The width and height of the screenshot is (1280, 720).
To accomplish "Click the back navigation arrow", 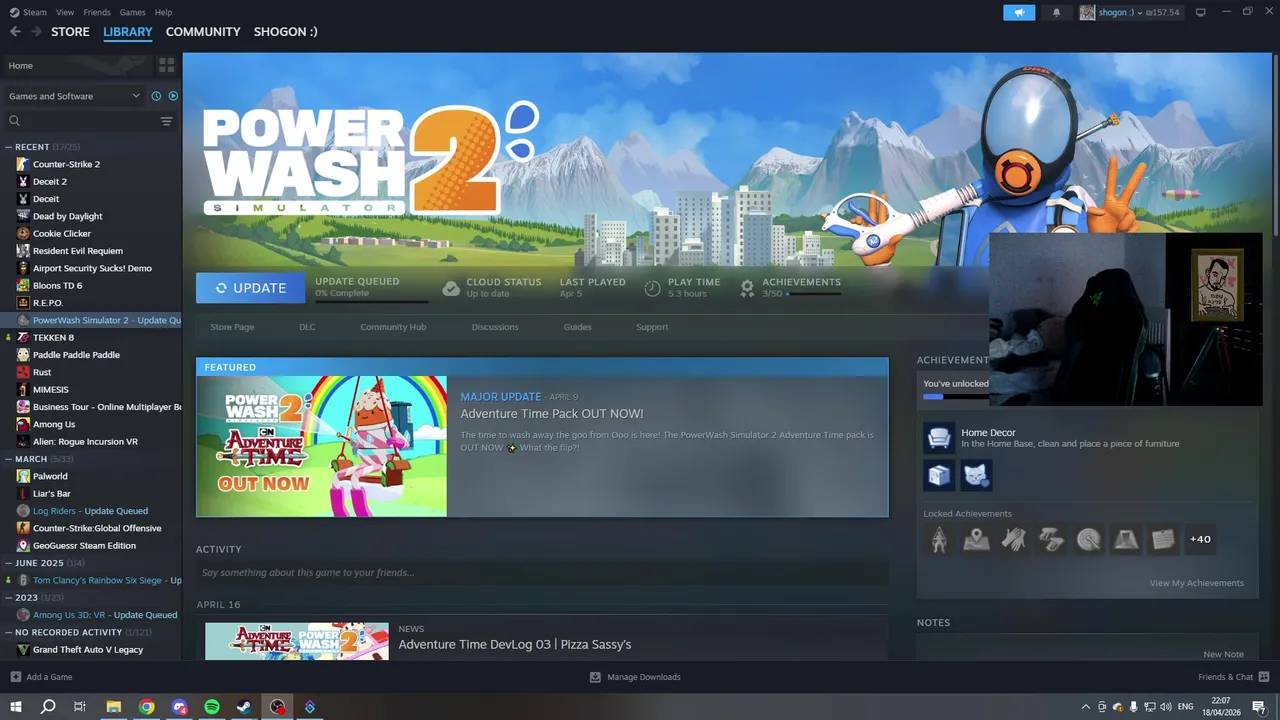I will [x=15, y=32].
